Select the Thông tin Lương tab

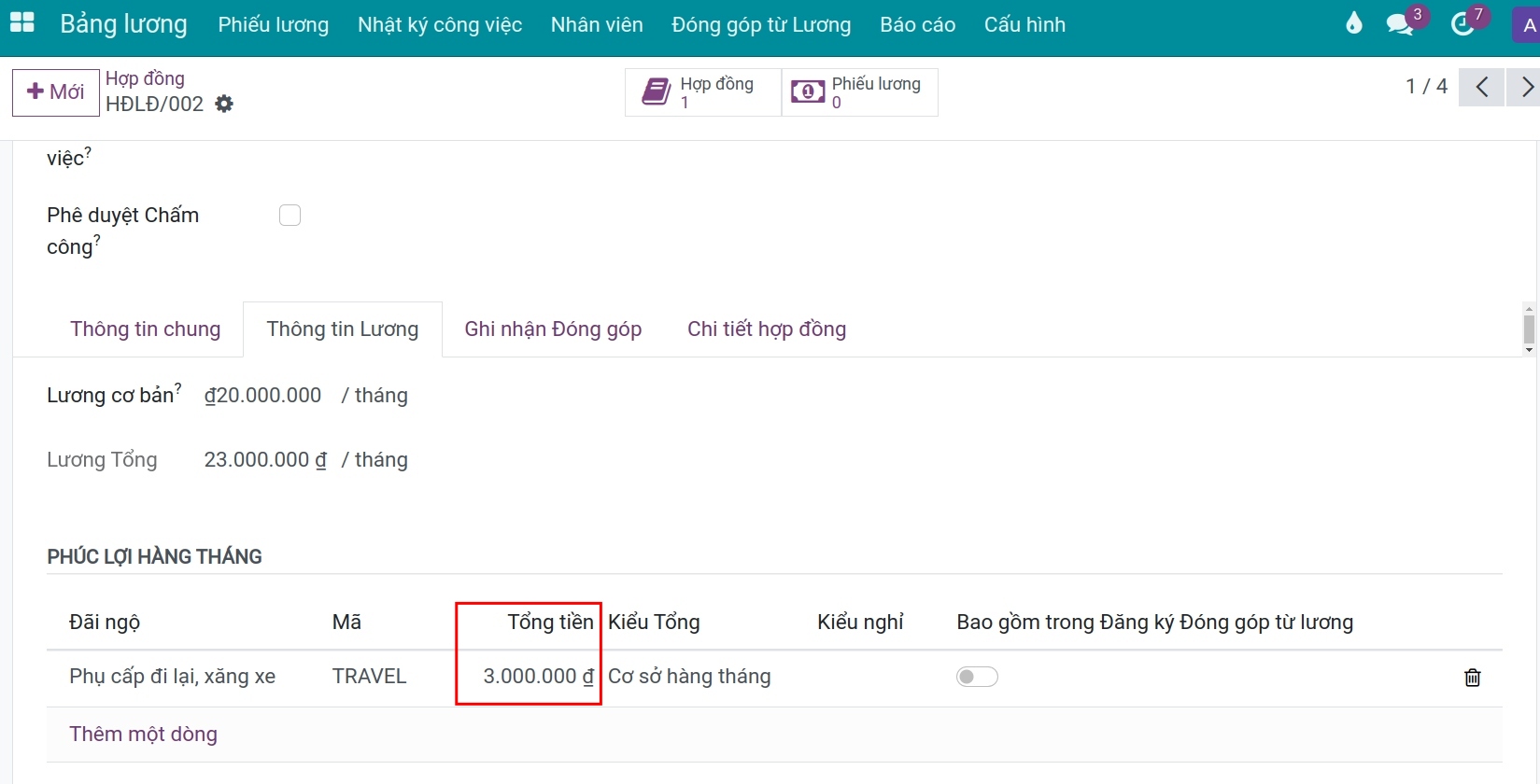[343, 329]
